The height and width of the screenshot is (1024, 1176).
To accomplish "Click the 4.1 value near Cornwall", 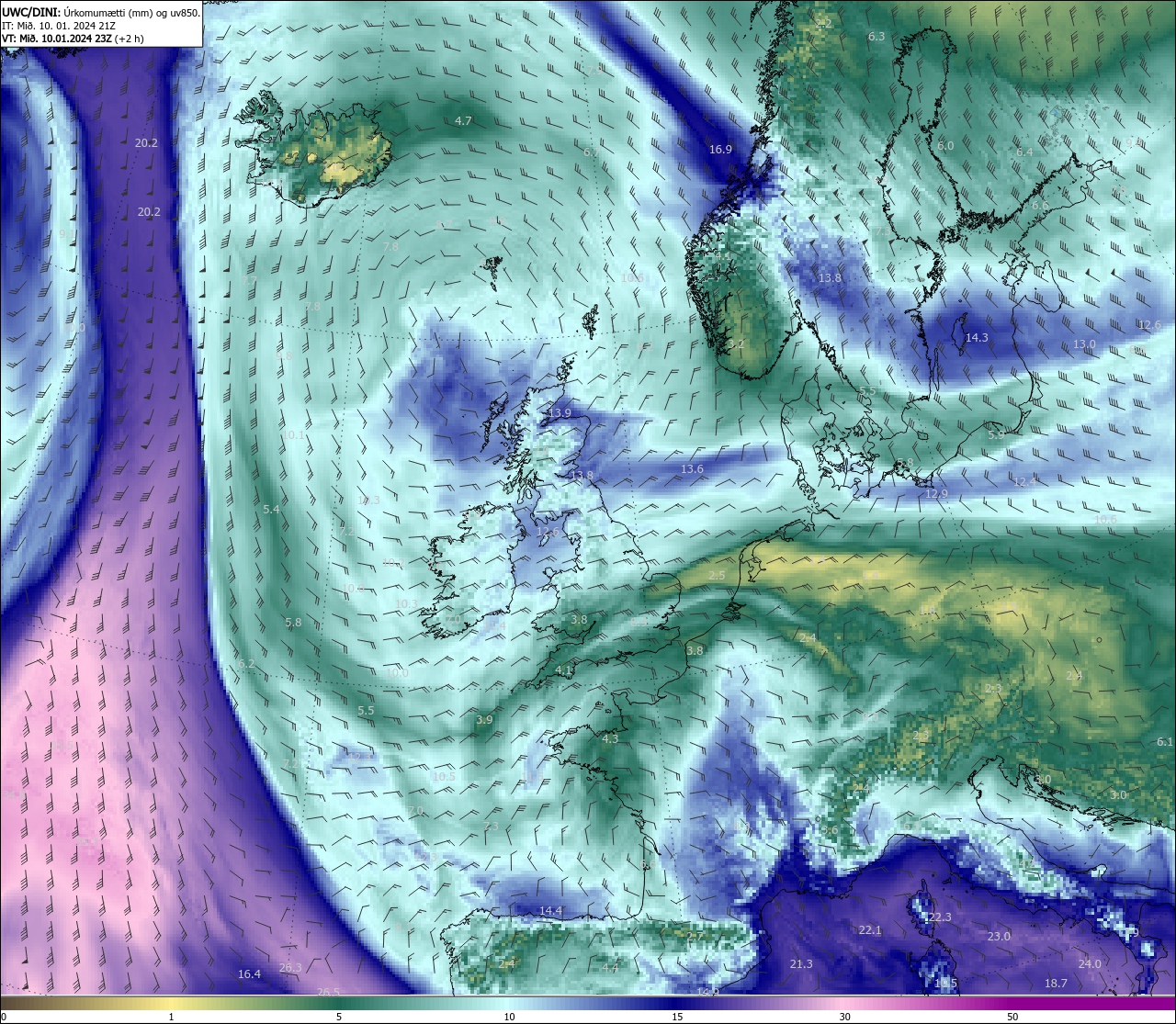I will tap(563, 670).
